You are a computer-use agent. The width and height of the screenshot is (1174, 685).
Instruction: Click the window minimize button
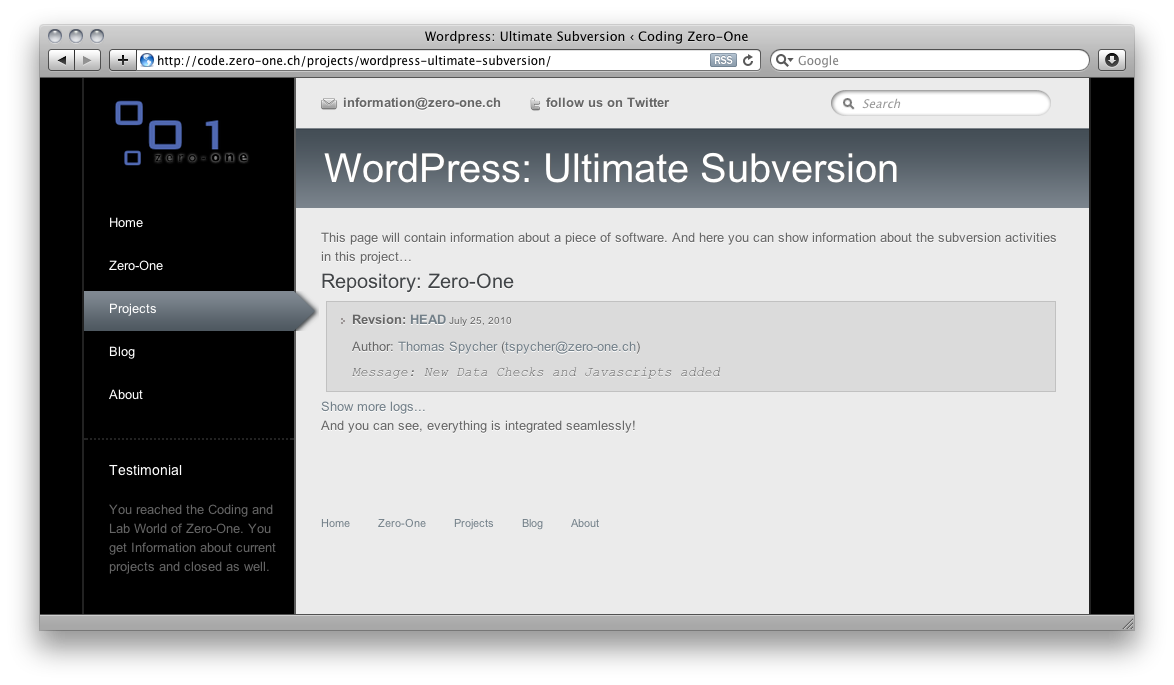[76, 36]
